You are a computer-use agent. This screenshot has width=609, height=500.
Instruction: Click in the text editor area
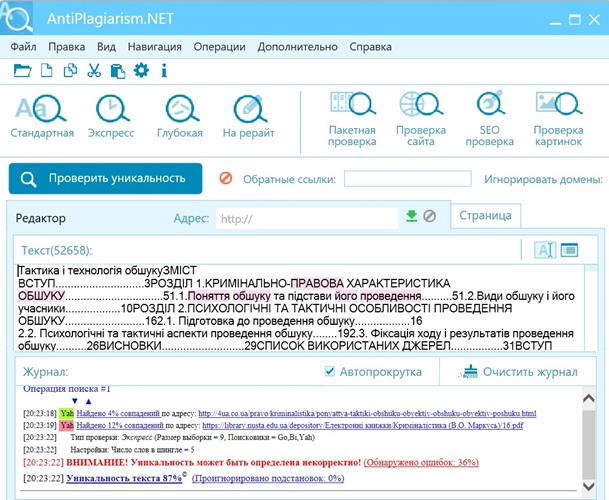coord(299,308)
